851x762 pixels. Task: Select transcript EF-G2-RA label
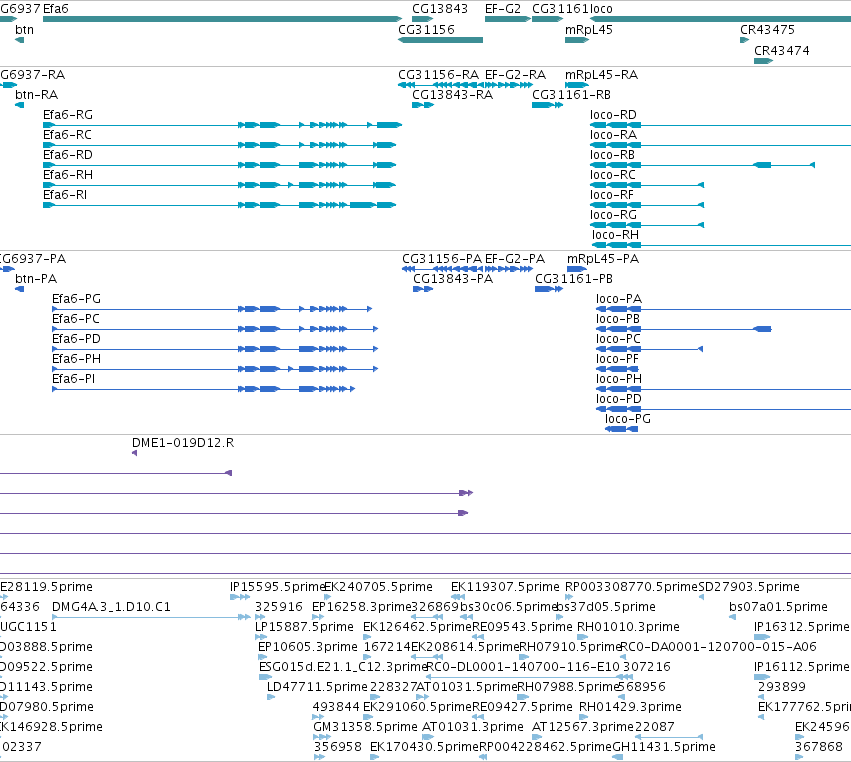tap(515, 75)
